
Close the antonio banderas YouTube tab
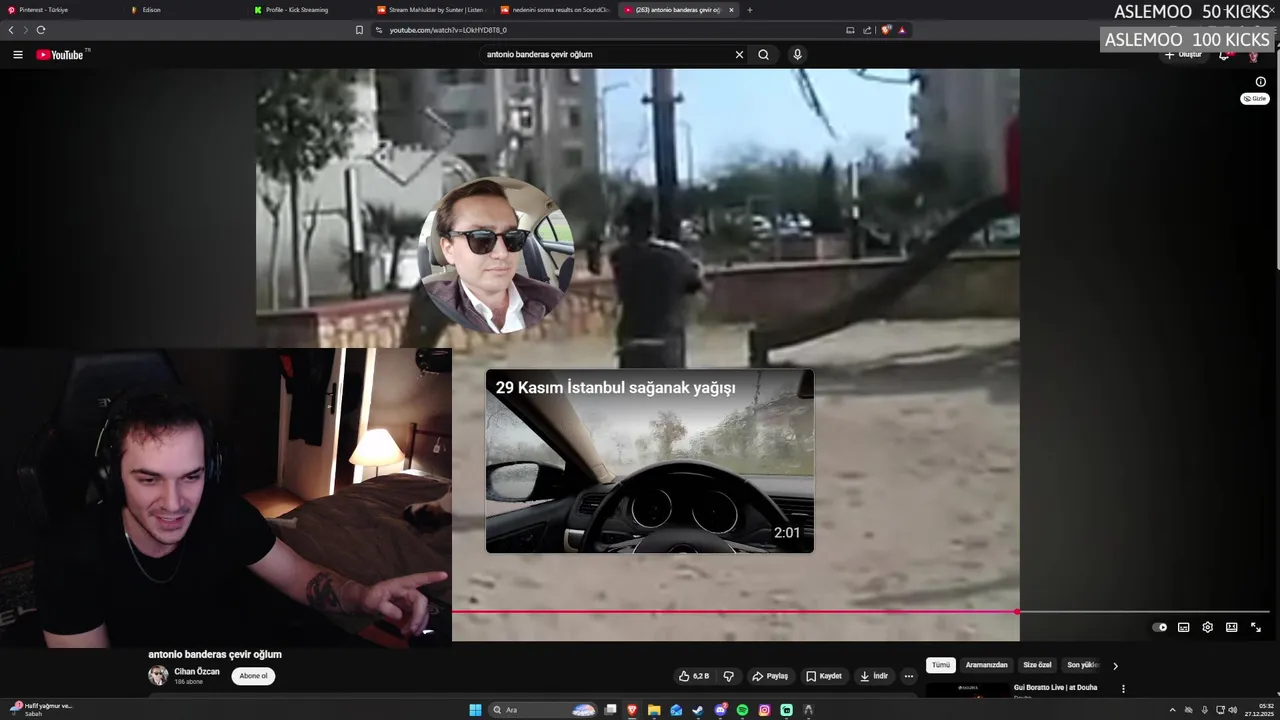pyautogui.click(x=731, y=10)
